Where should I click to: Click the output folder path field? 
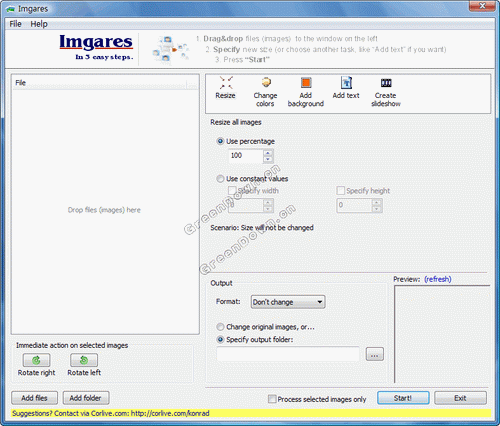(288, 354)
